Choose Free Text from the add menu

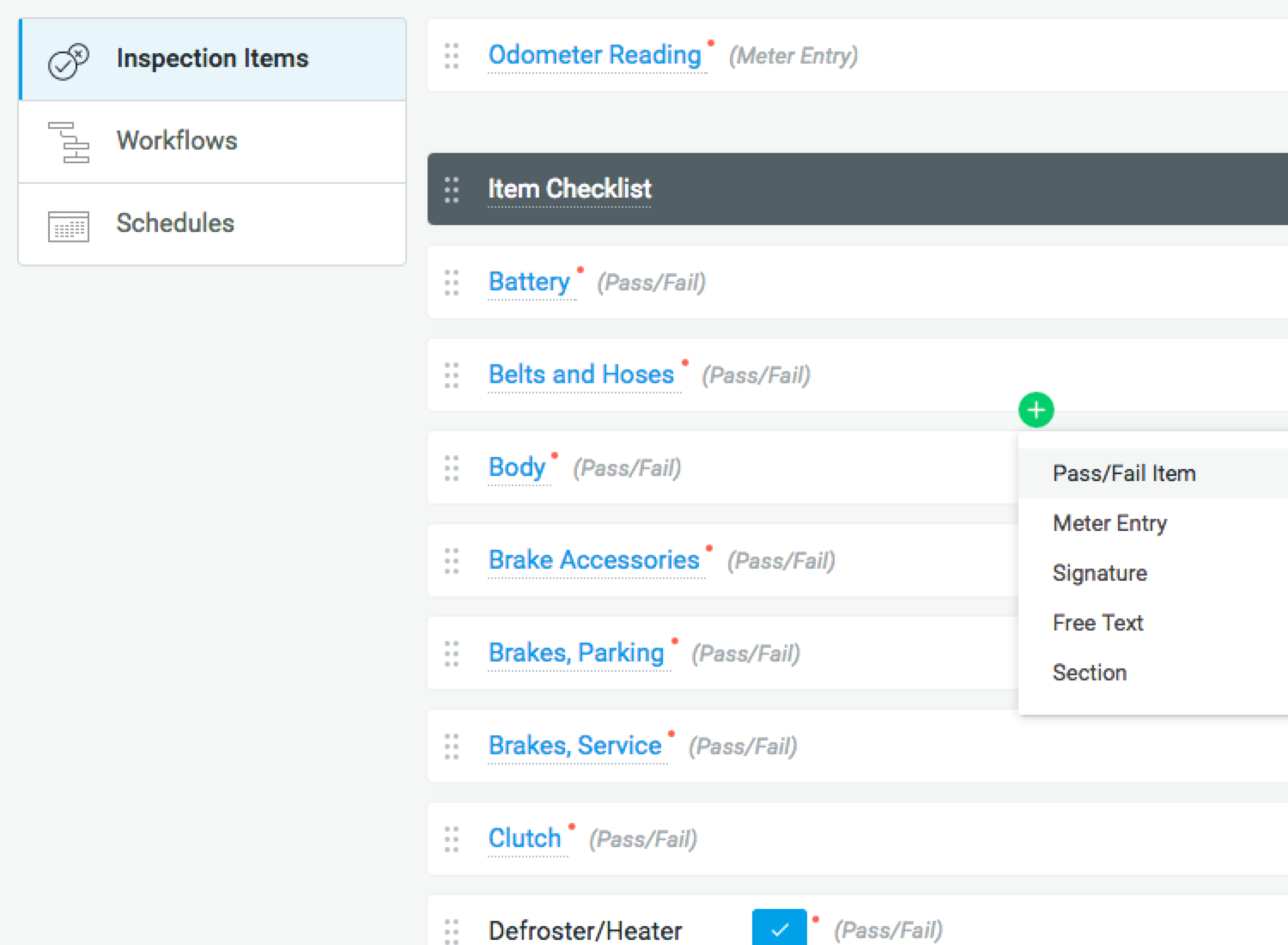click(1097, 623)
